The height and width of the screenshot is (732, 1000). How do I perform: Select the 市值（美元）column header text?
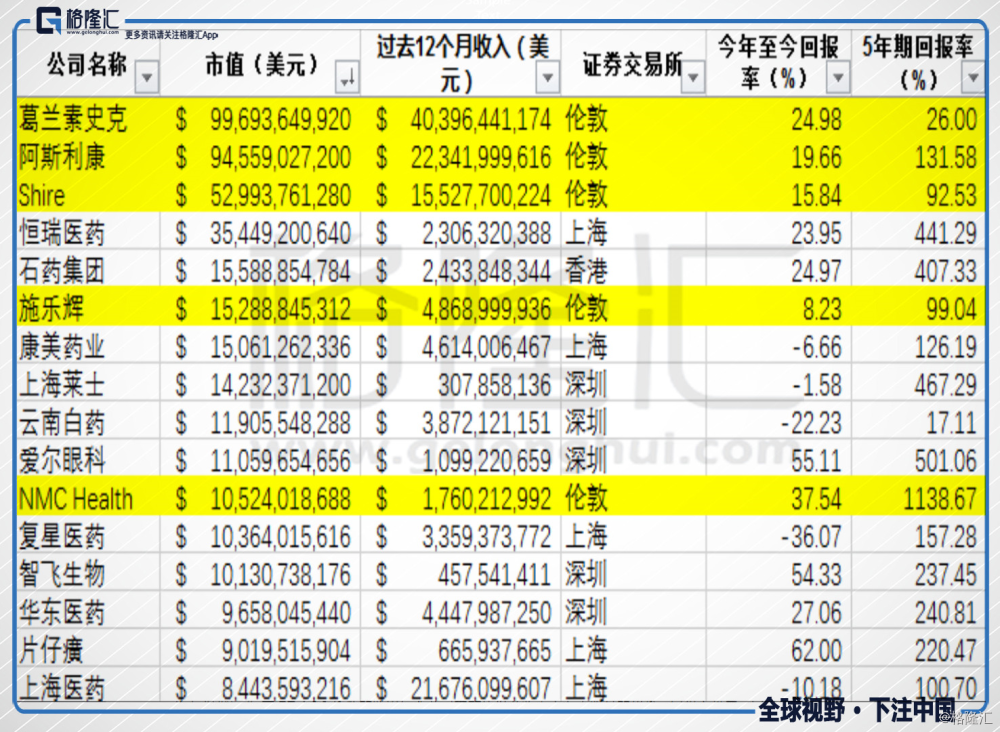262,64
